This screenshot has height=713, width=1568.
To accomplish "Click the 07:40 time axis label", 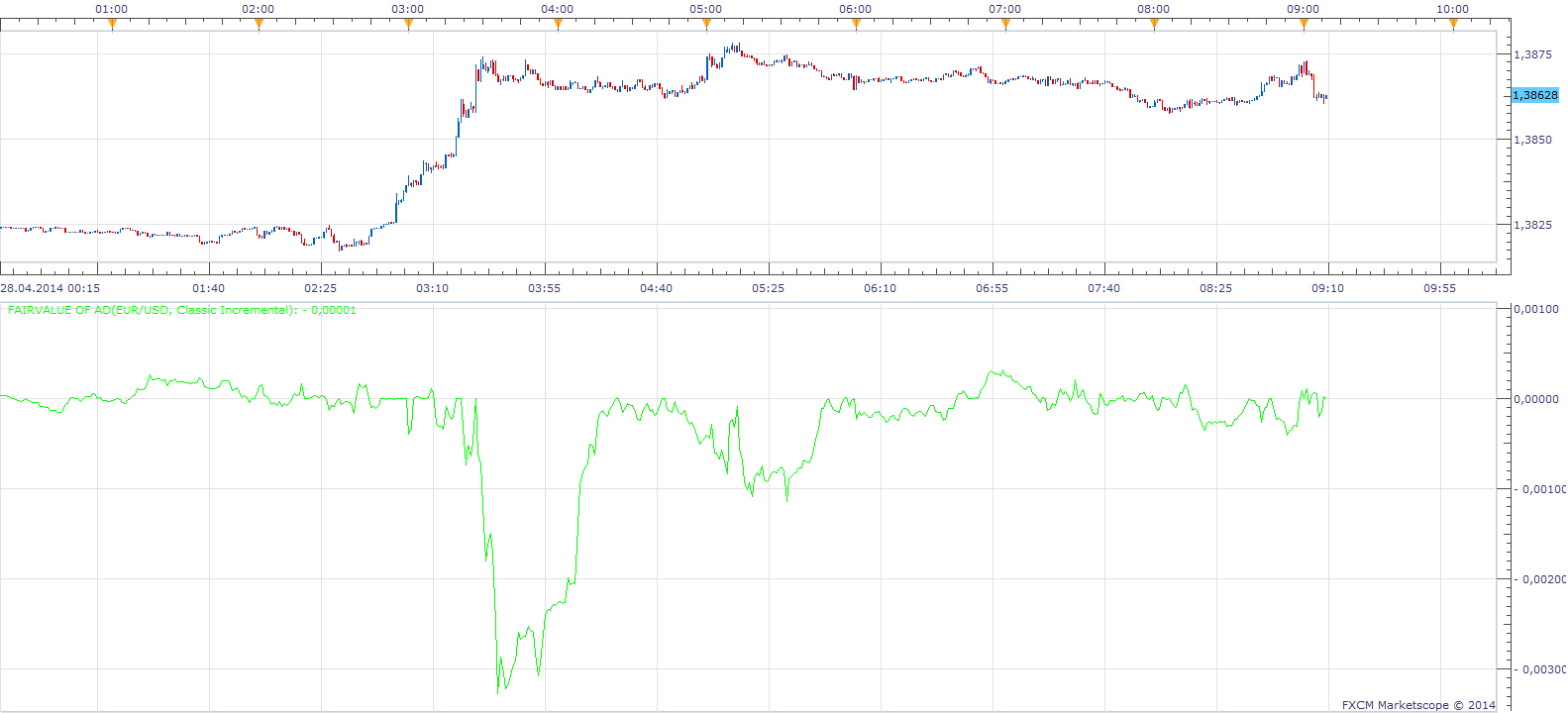I will [1103, 288].
